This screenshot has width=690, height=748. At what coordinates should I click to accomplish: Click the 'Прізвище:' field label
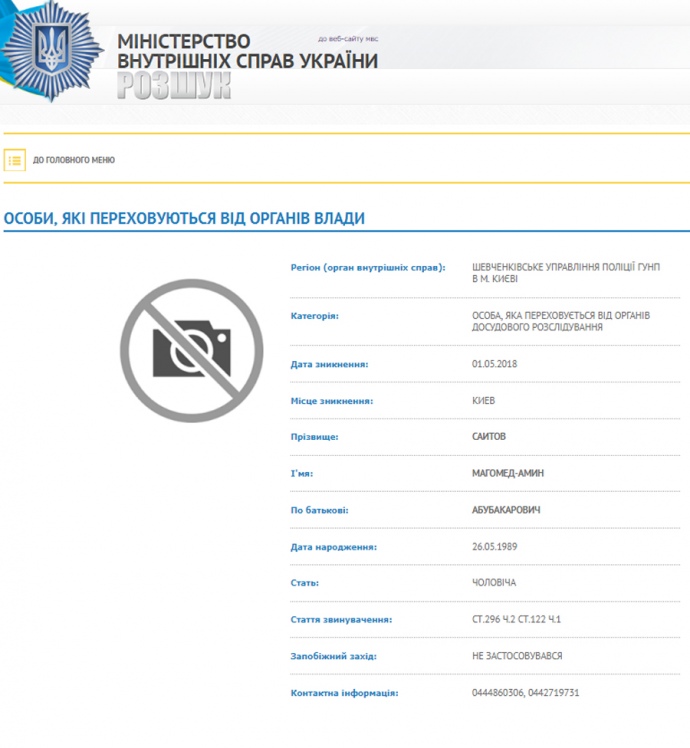pos(315,437)
